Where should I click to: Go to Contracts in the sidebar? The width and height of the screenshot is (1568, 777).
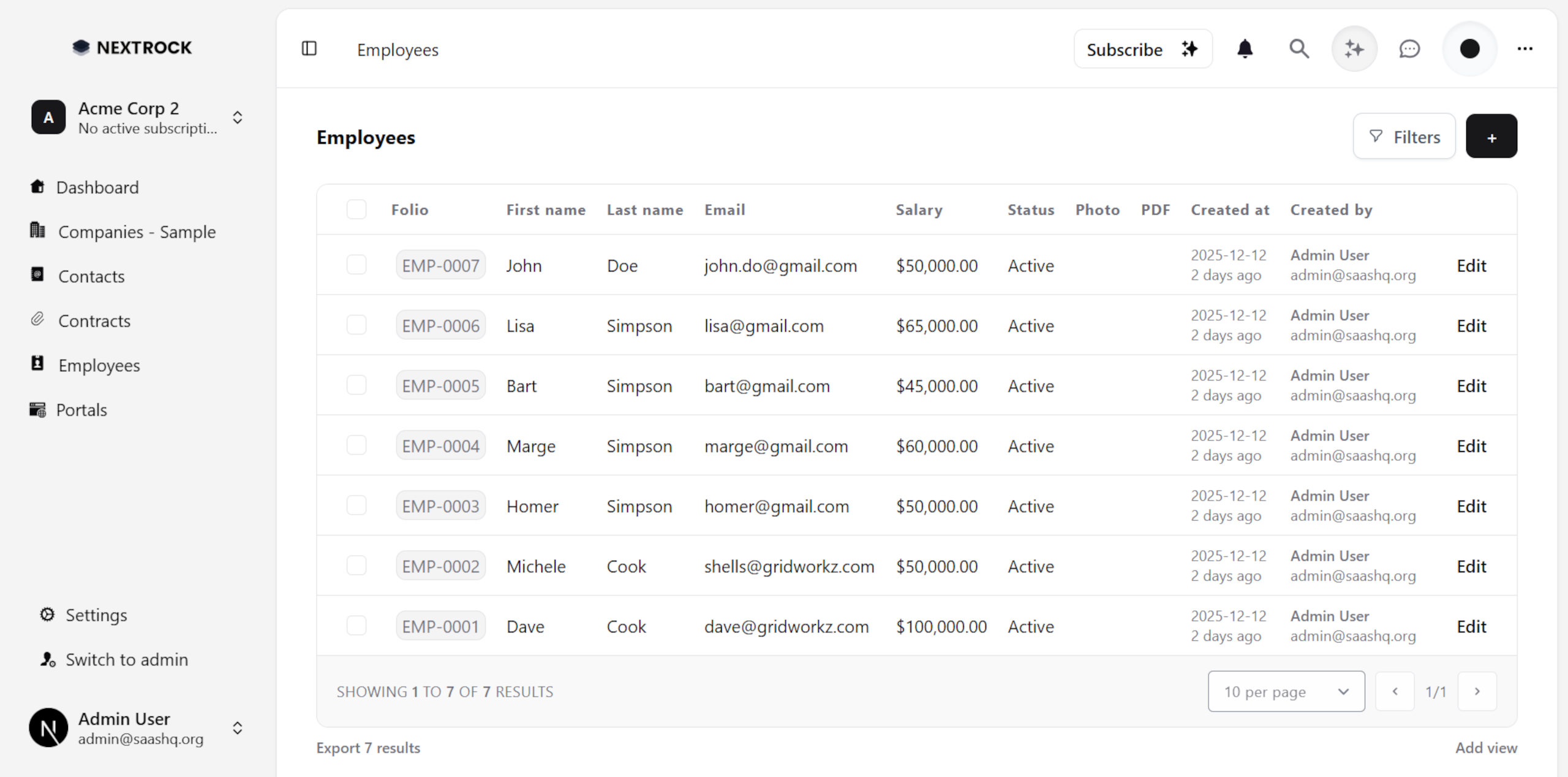coord(94,320)
